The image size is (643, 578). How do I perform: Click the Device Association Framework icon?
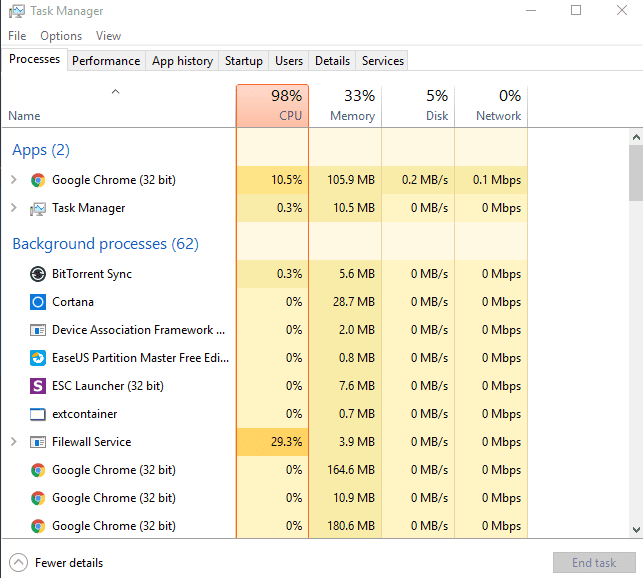[38, 330]
